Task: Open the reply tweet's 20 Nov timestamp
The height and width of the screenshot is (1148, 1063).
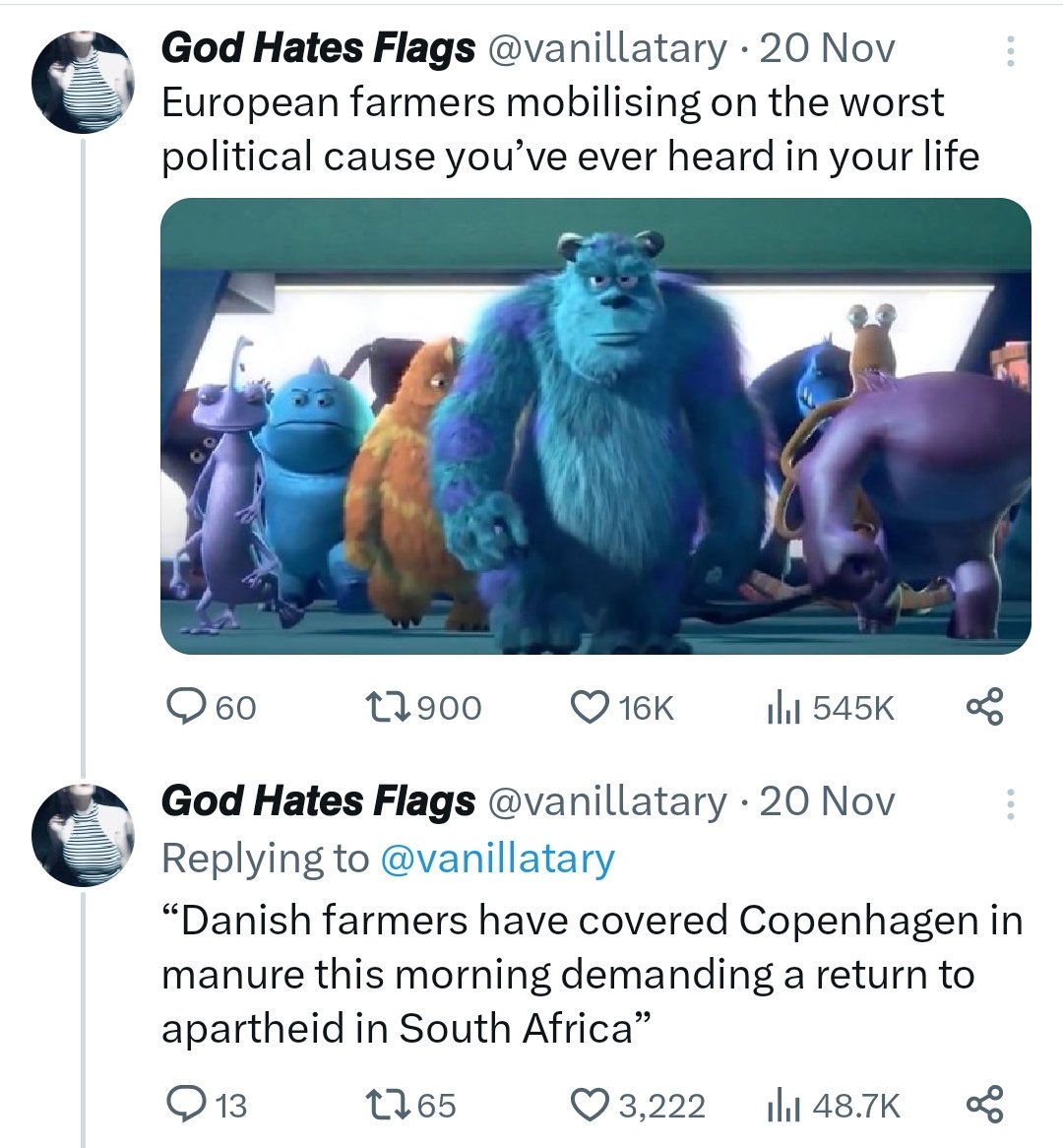Action: pos(827,801)
